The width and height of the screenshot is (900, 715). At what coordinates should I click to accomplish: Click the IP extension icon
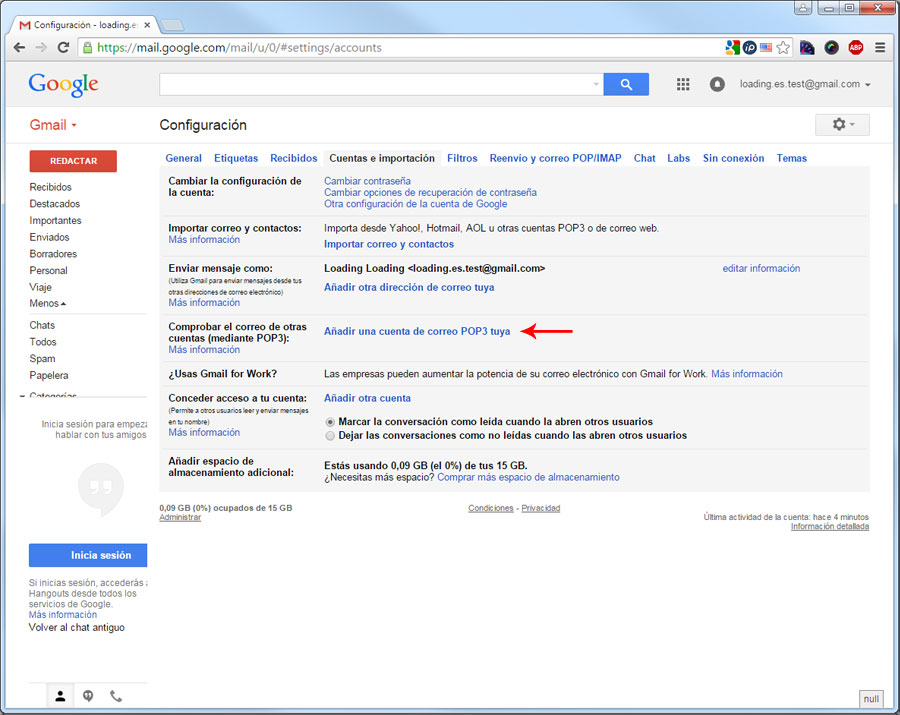pos(749,48)
